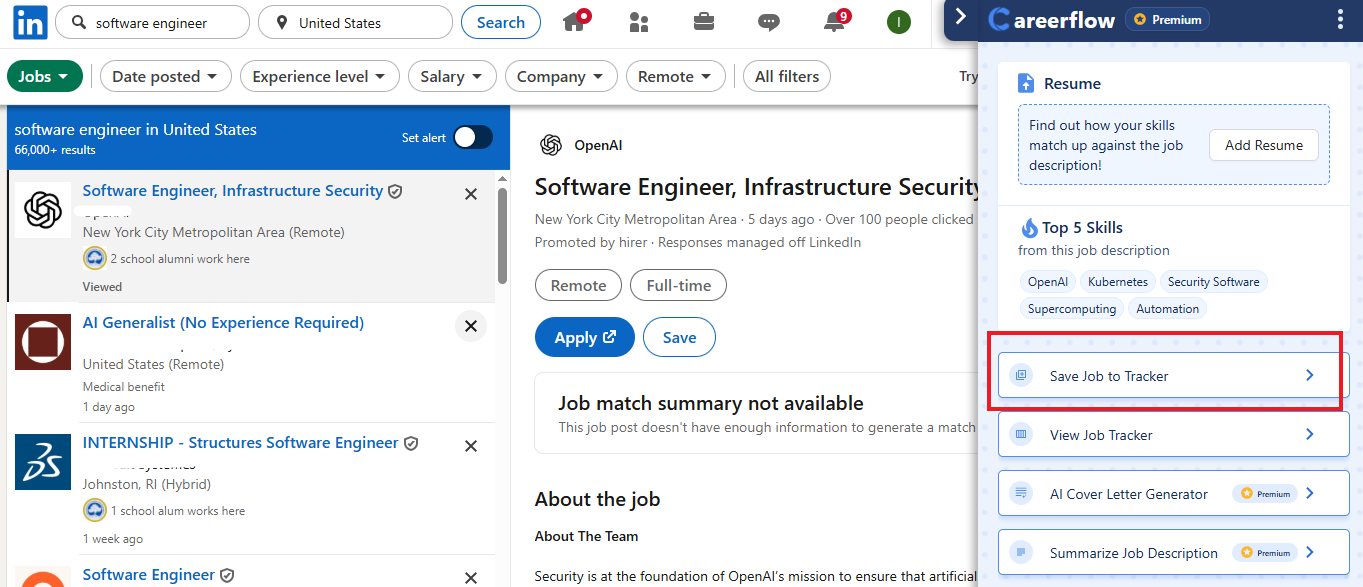This screenshot has width=1363, height=587.
Task: Select the Full-time tag pill
Action: pos(679,285)
